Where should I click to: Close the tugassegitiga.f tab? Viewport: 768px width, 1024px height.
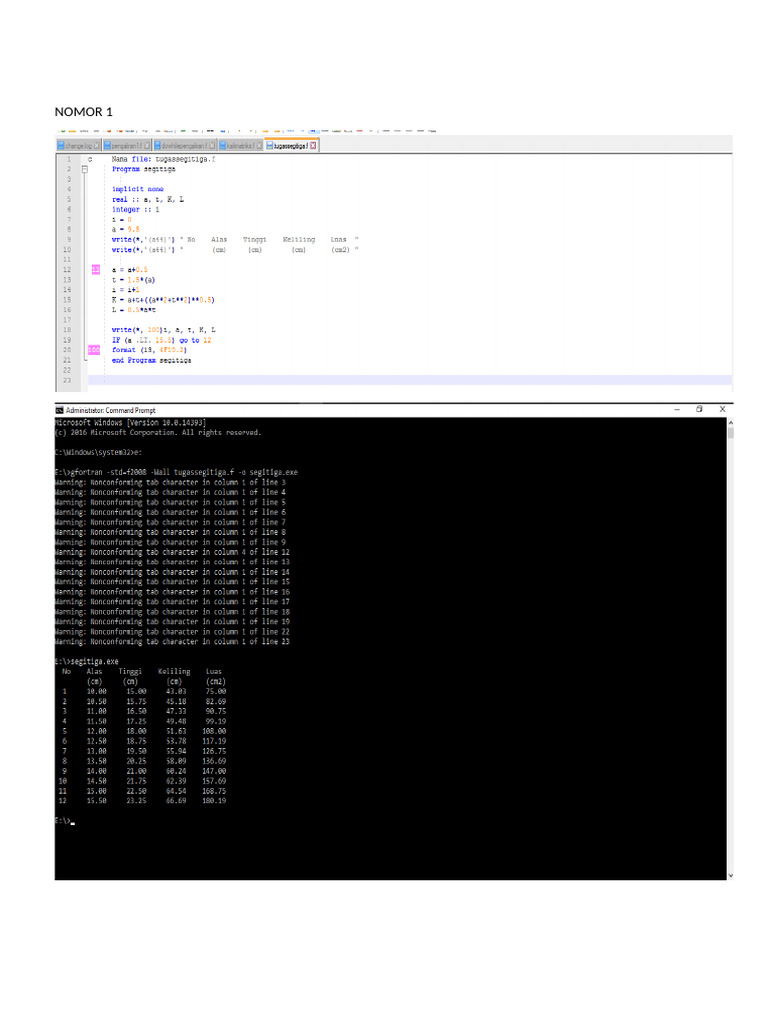click(x=313, y=146)
